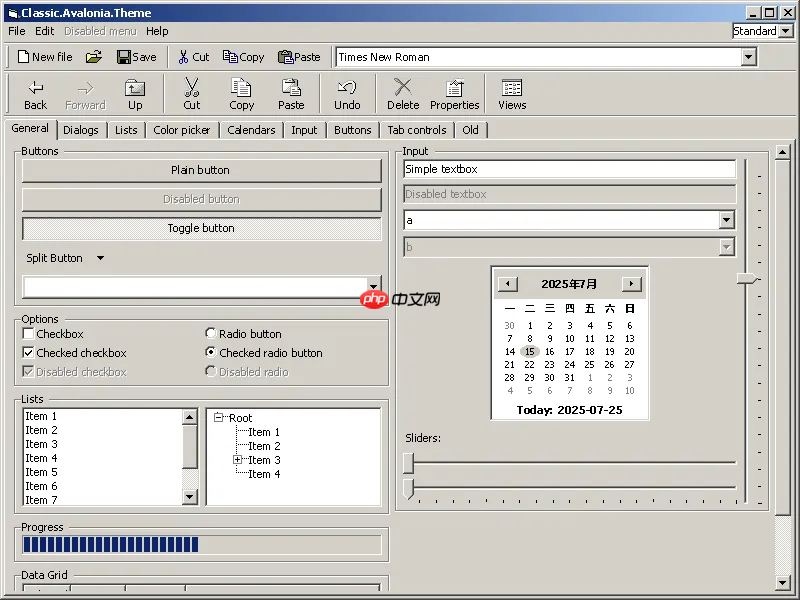Viewport: 800px width, 600px height.
Task: Click the Save toolbar icon
Action: [135, 56]
